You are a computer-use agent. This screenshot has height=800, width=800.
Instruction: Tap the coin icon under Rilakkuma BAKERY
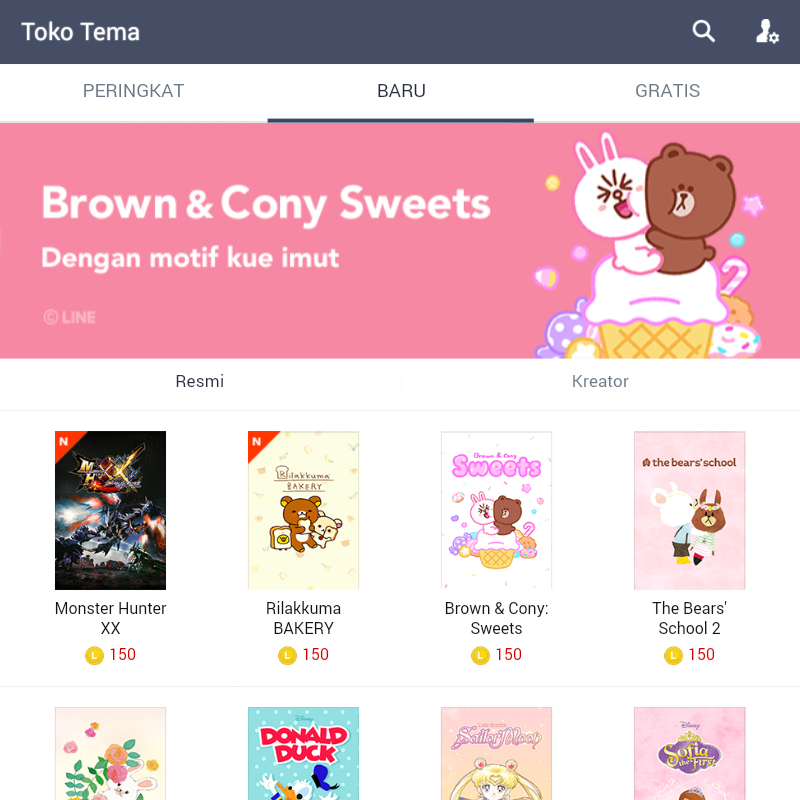click(x=287, y=655)
